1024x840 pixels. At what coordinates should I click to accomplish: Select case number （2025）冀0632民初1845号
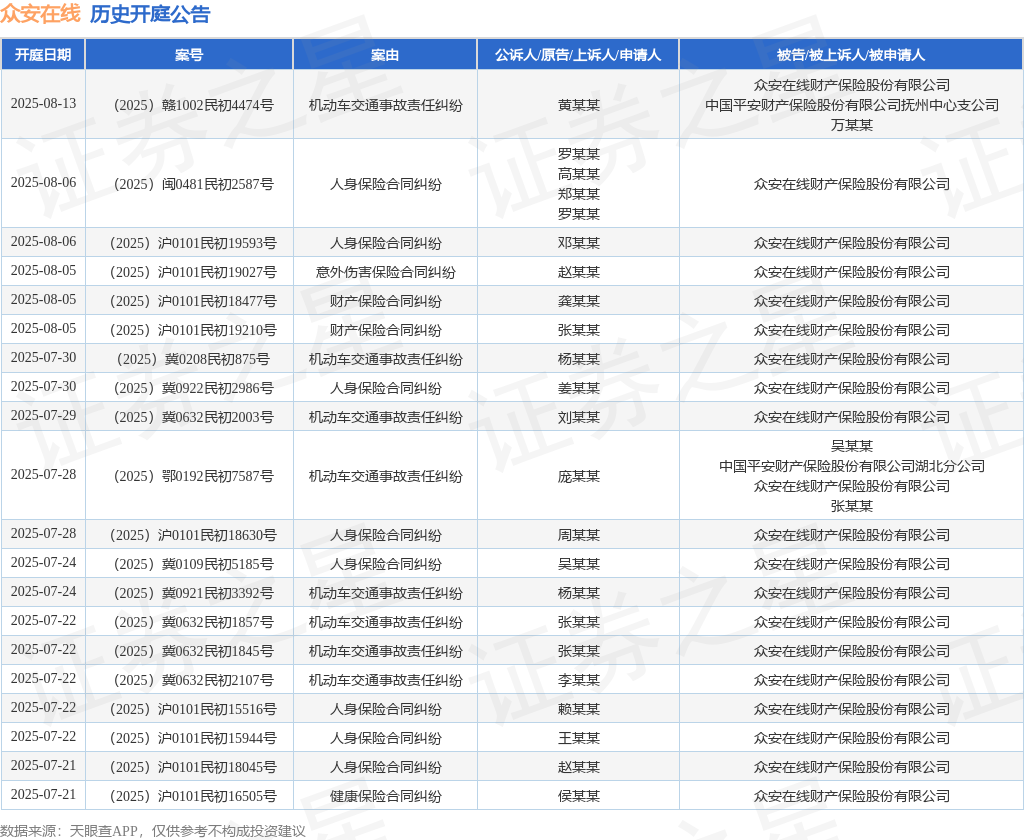coord(193,651)
